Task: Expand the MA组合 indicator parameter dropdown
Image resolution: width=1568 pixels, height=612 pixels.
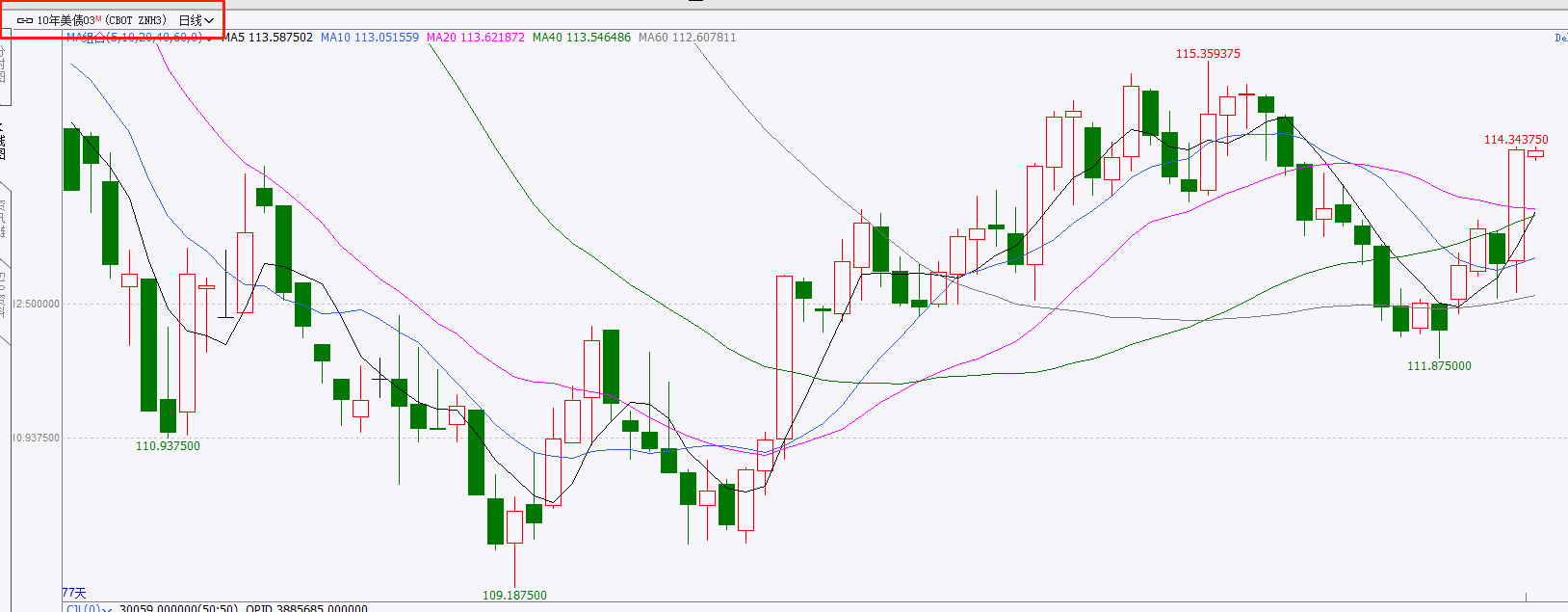Action: [x=139, y=38]
